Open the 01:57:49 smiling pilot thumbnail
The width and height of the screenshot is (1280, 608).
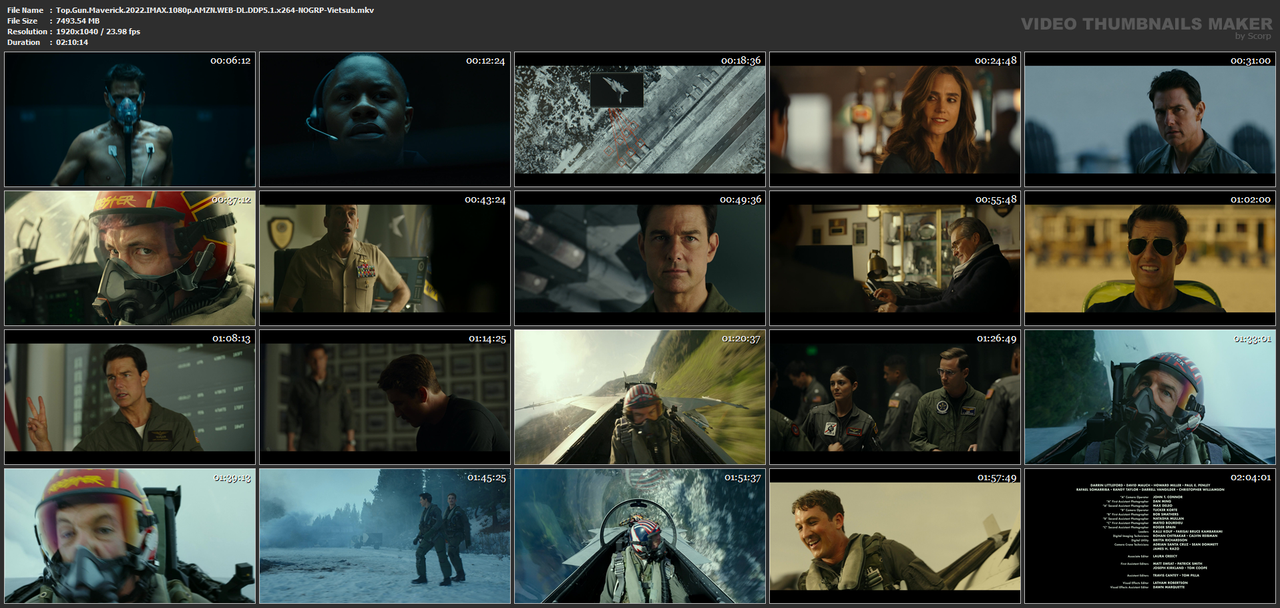895,537
